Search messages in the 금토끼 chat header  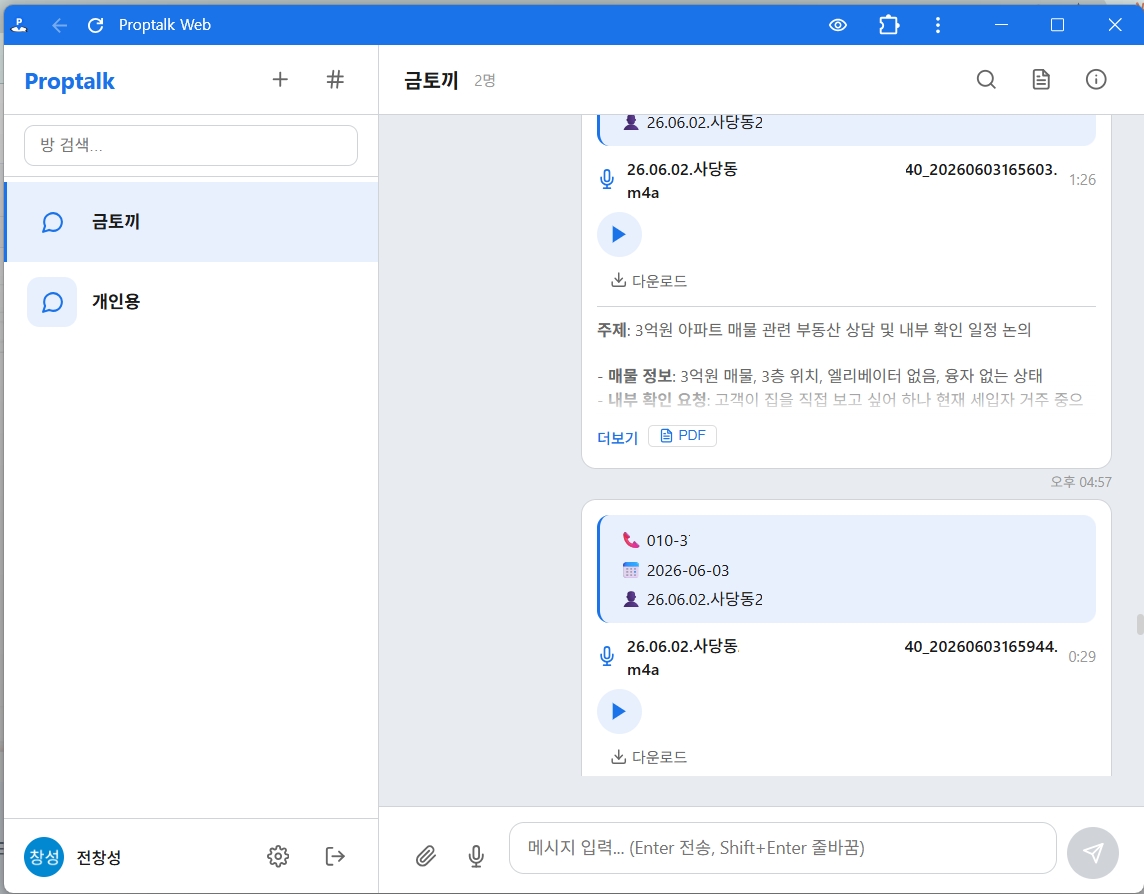986,80
